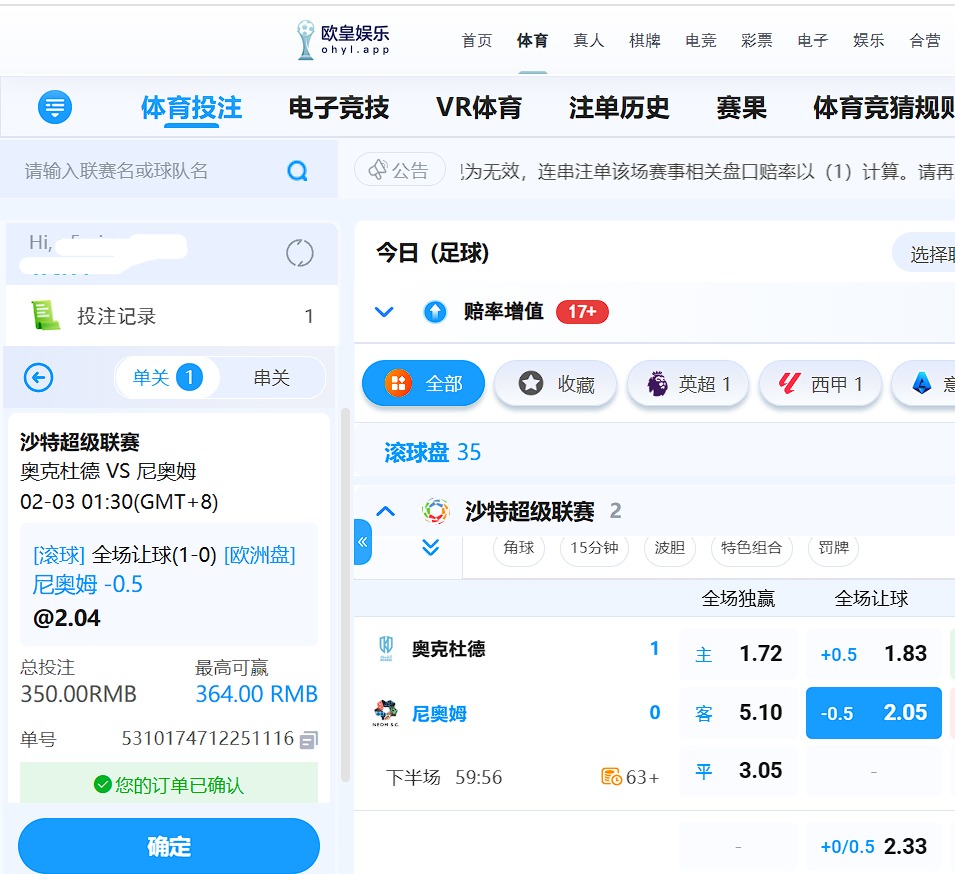Click the back arrow in bet slip
The width and height of the screenshot is (955, 874).
(x=38, y=377)
